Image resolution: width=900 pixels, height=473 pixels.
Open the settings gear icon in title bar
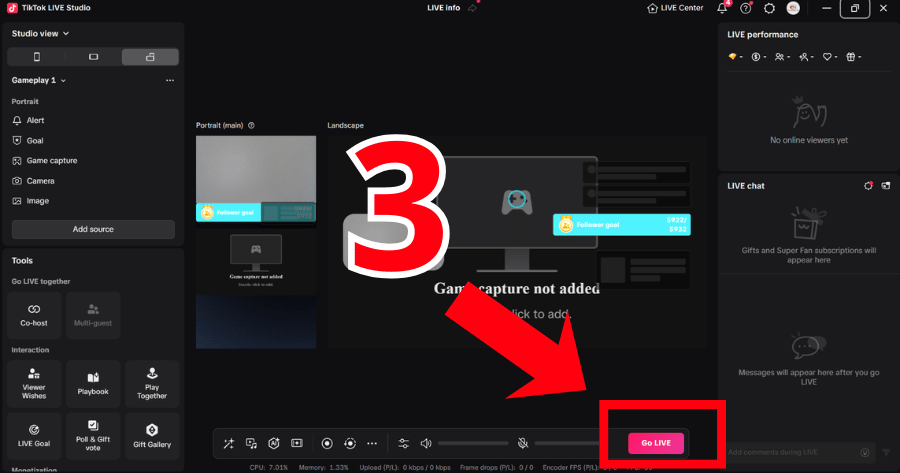click(x=769, y=8)
